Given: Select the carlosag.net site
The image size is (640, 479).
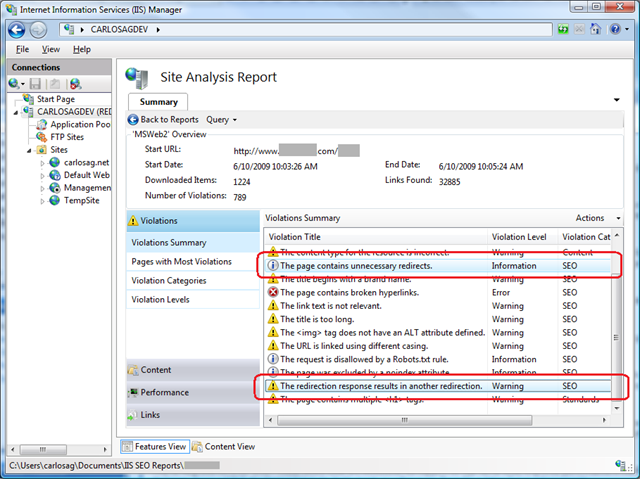Looking at the screenshot, I should coord(87,162).
